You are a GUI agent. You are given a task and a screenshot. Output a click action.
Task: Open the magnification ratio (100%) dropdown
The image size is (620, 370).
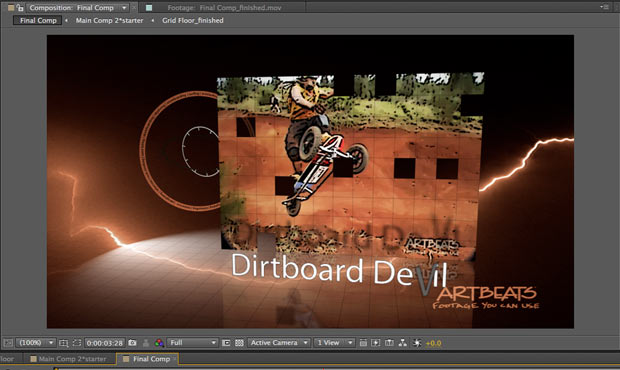point(36,343)
